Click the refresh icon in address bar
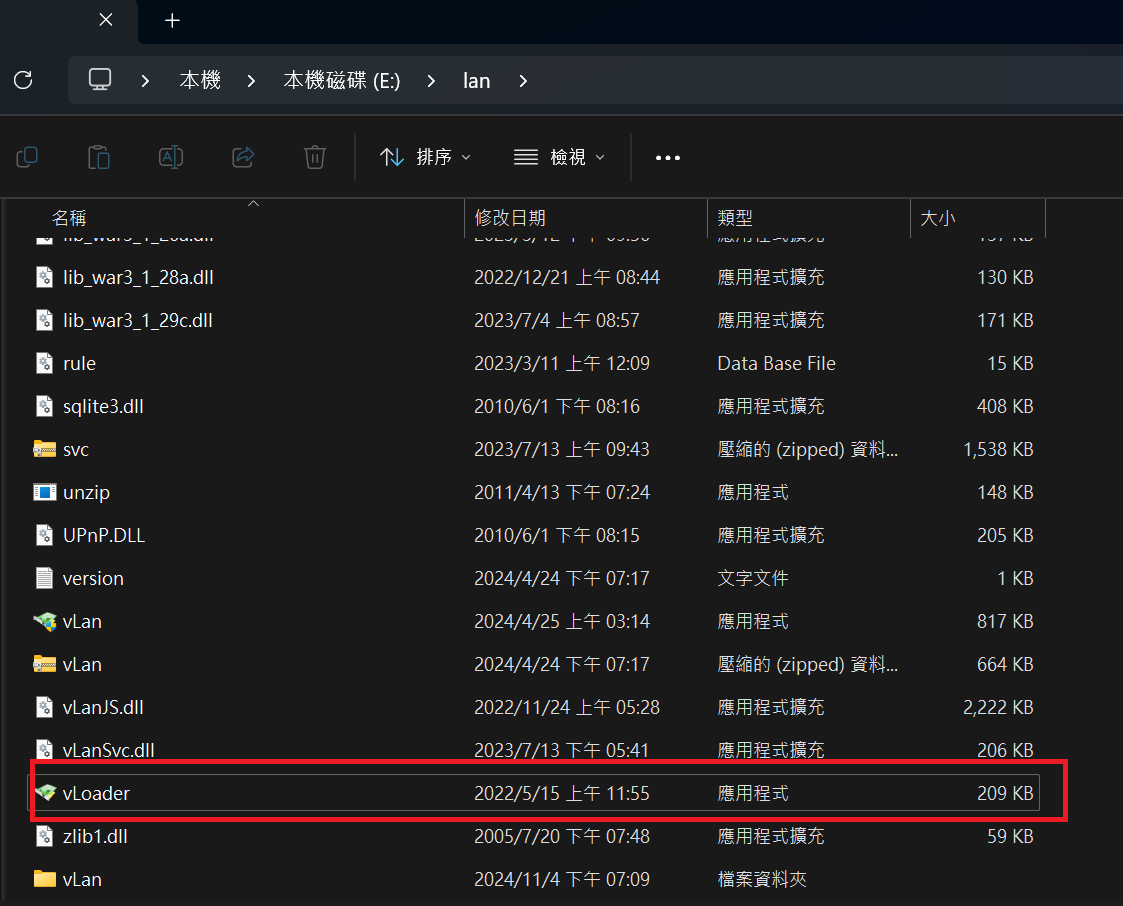Image resolution: width=1123 pixels, height=906 pixels. point(23,80)
